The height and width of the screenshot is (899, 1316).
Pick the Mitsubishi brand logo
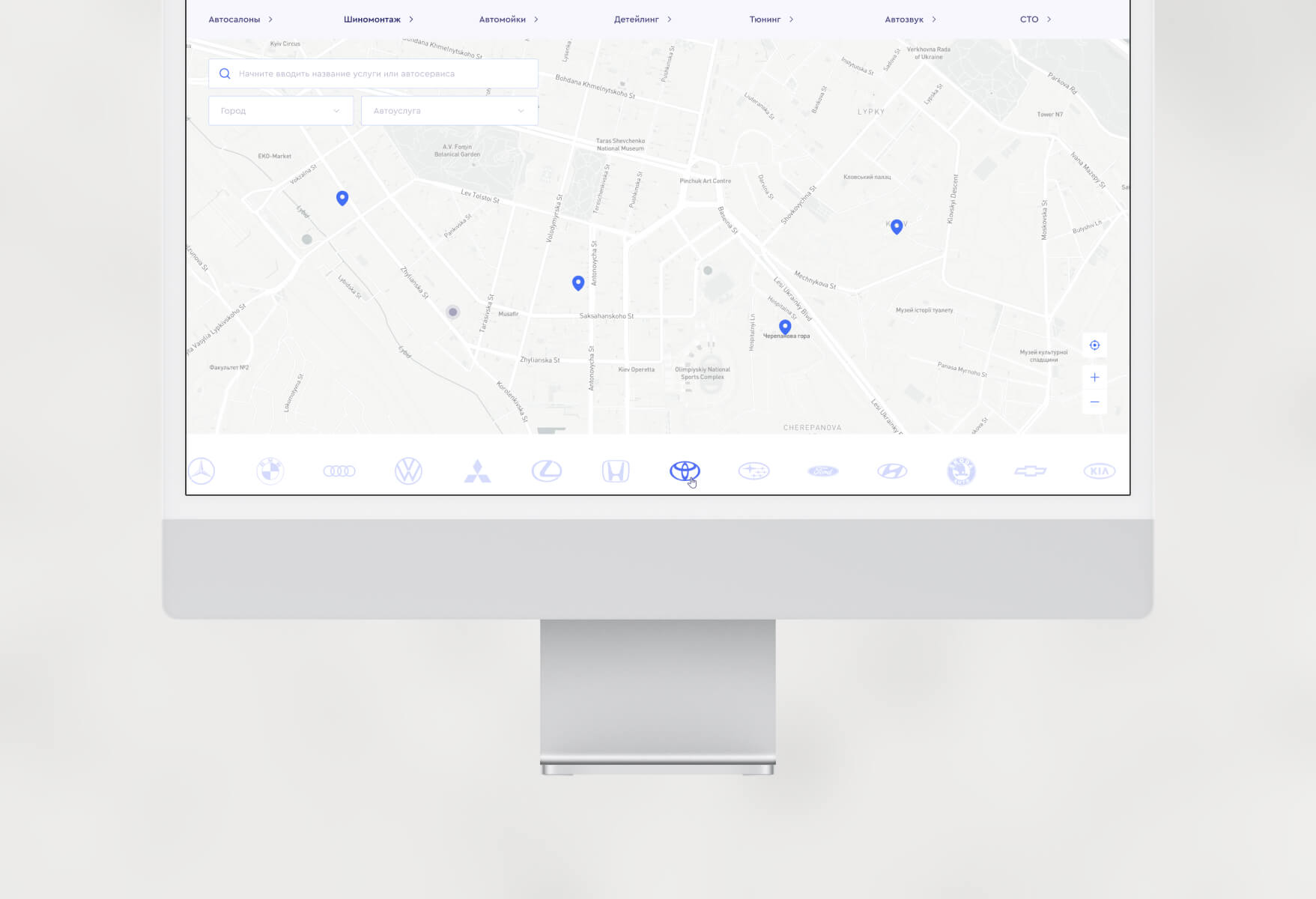(477, 470)
